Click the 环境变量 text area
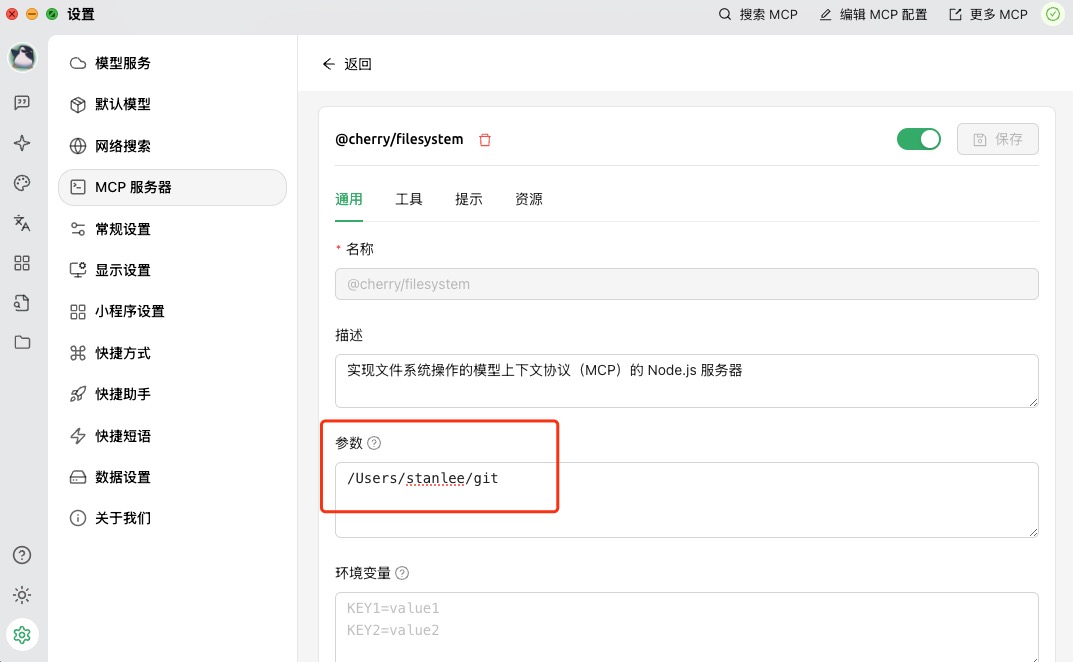This screenshot has height=662, width=1073. click(686, 626)
